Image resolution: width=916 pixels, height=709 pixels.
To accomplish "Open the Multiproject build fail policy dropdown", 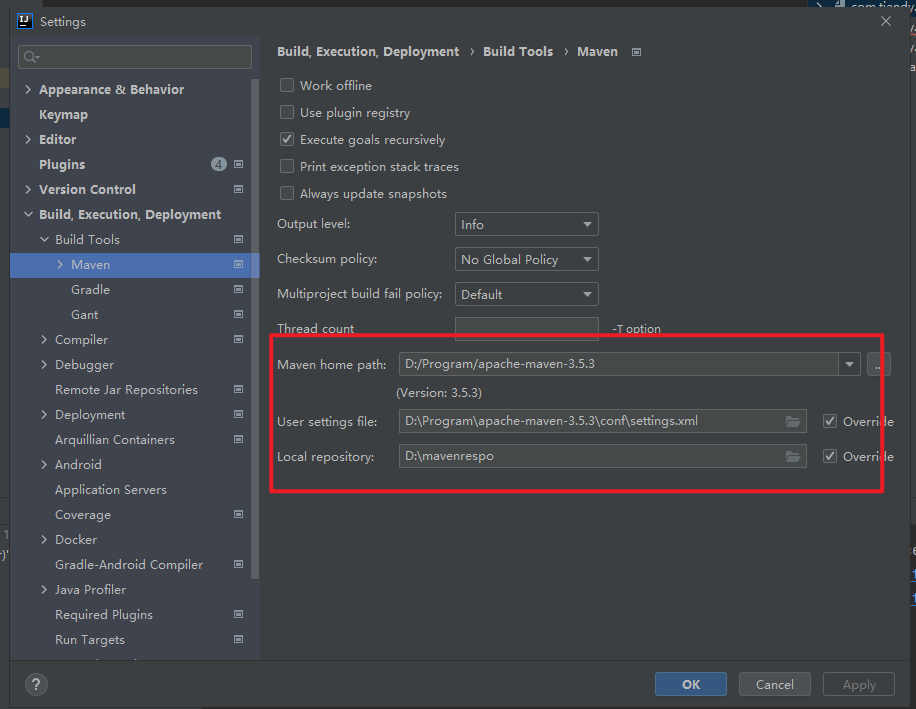I will click(x=526, y=294).
